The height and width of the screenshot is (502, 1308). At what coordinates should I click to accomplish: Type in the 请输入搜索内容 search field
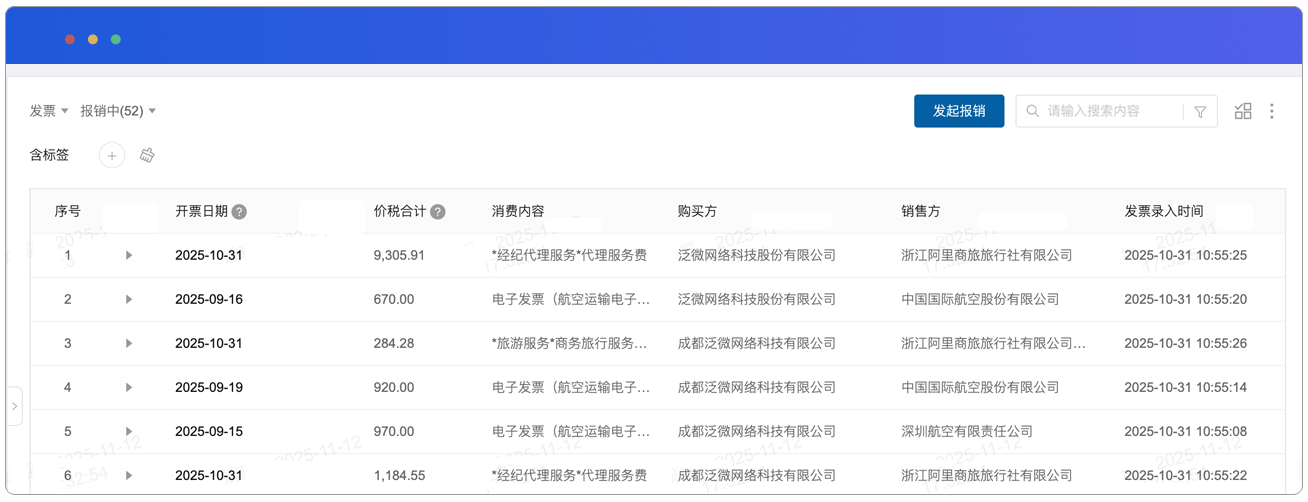1110,111
